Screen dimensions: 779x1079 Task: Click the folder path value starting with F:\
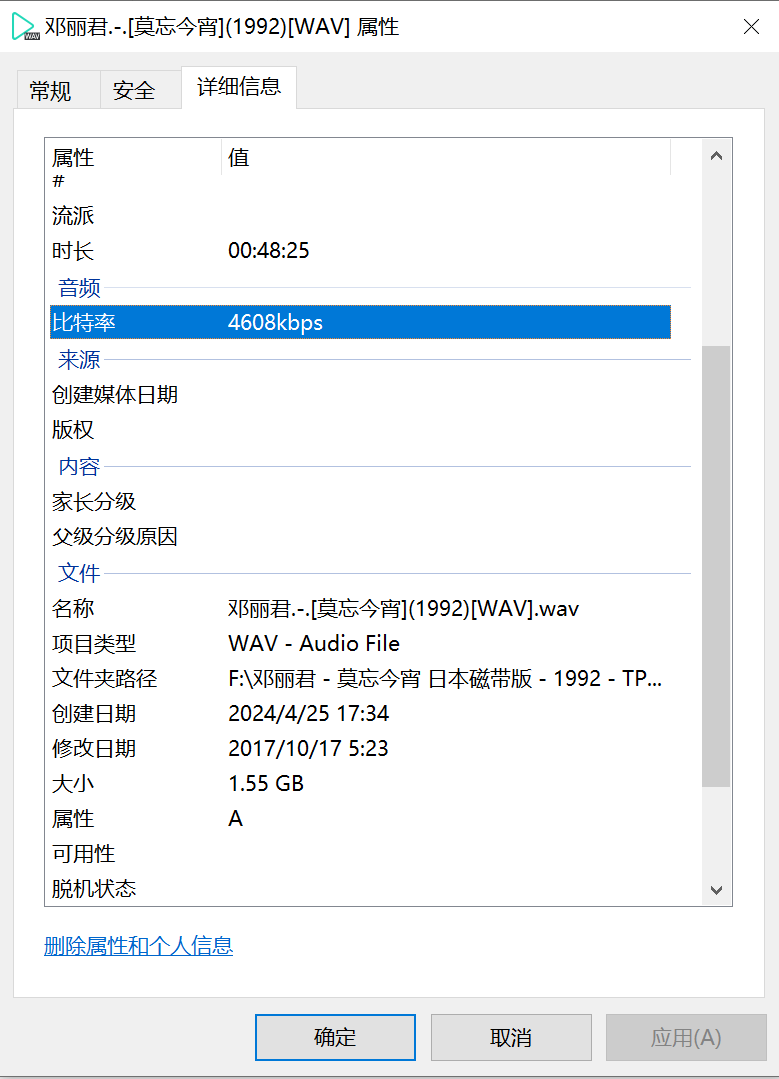[445, 679]
